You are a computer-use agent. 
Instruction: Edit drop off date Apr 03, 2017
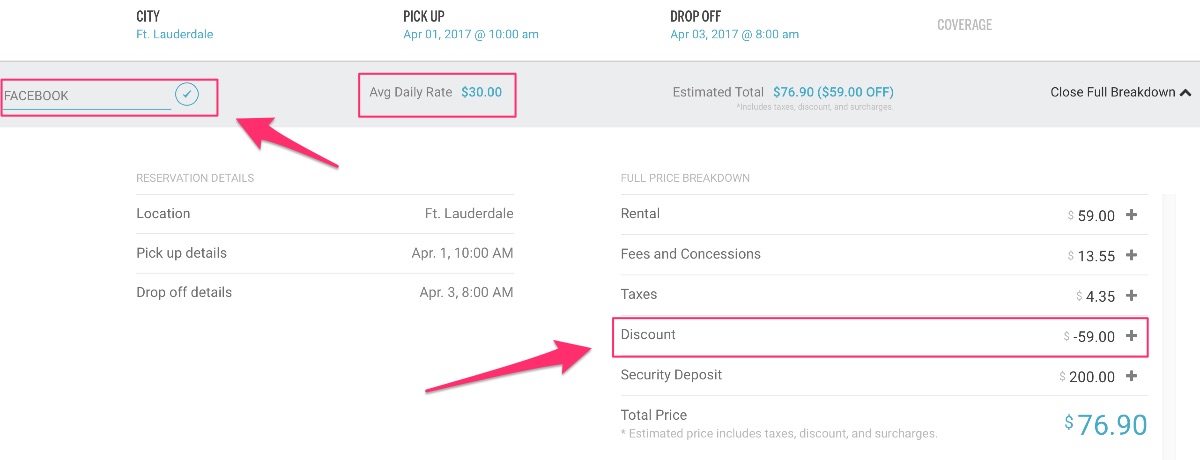click(734, 34)
